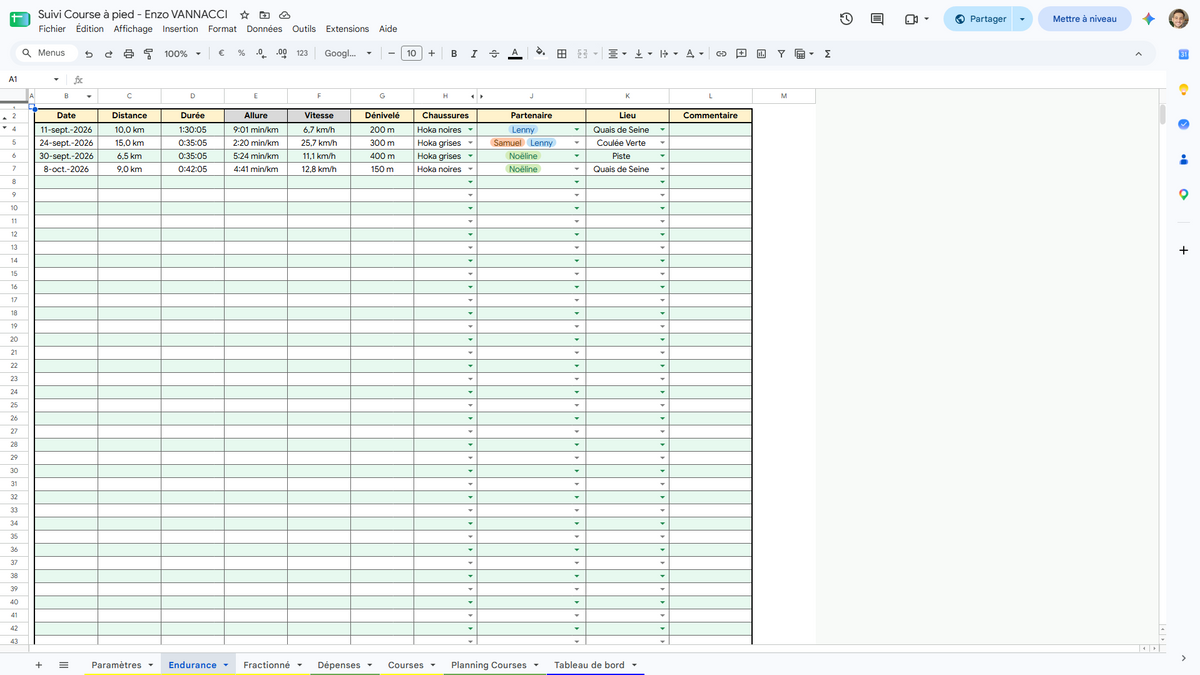Activate the paint format tool

click(x=149, y=54)
